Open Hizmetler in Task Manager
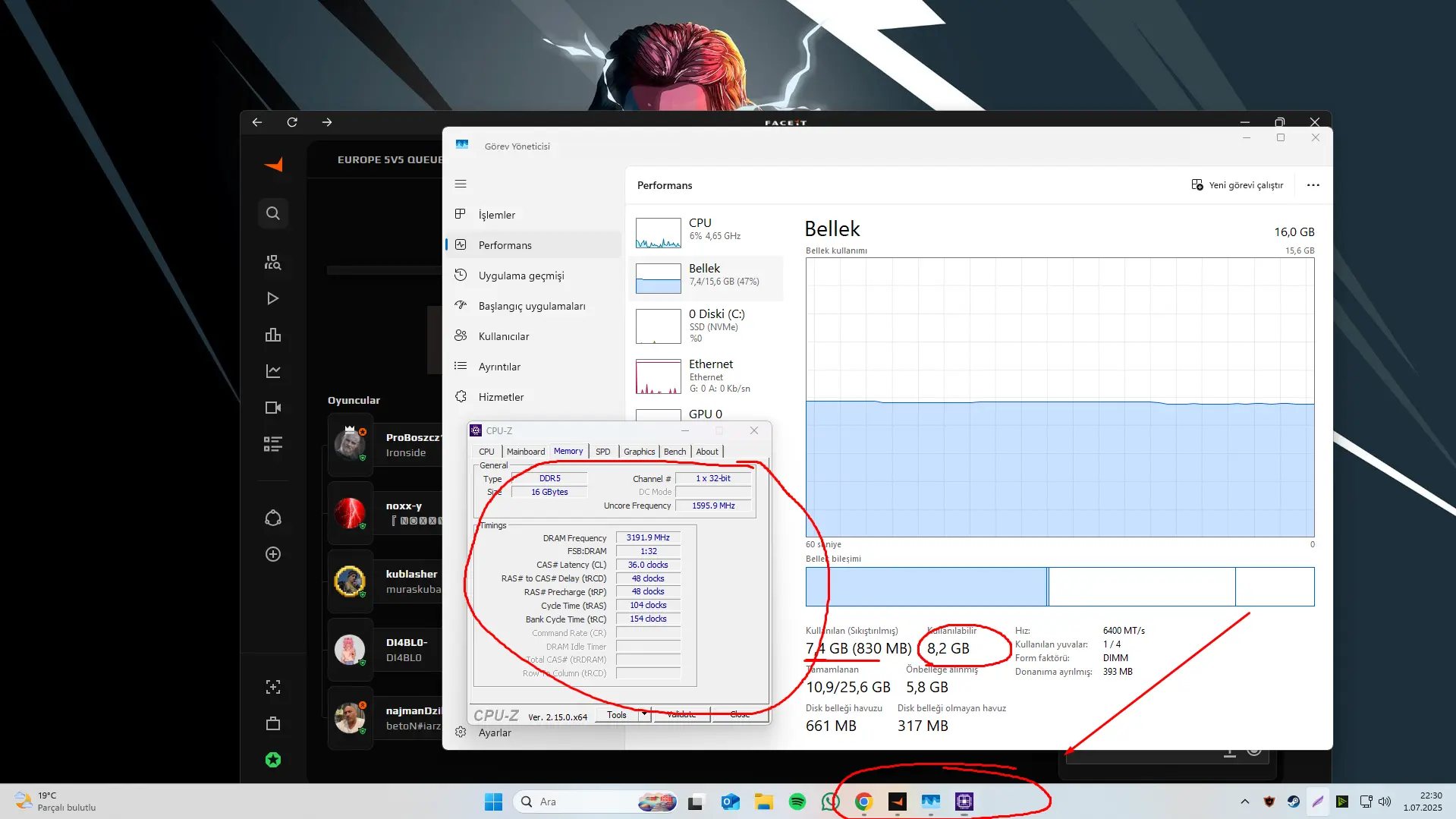This screenshot has width=1456, height=819. coord(533,397)
